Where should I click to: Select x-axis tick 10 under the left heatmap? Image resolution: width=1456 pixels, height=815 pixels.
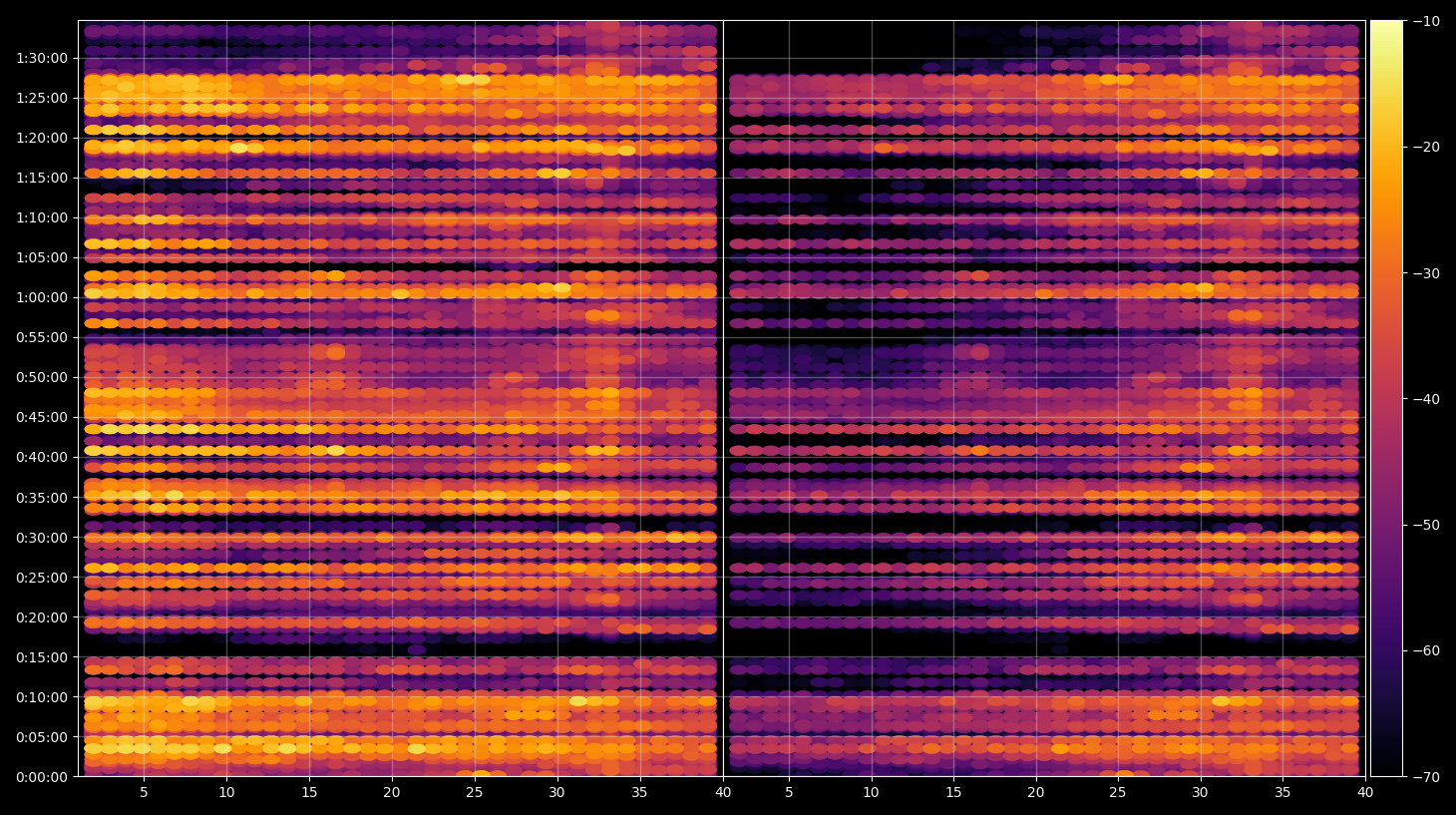(x=226, y=793)
